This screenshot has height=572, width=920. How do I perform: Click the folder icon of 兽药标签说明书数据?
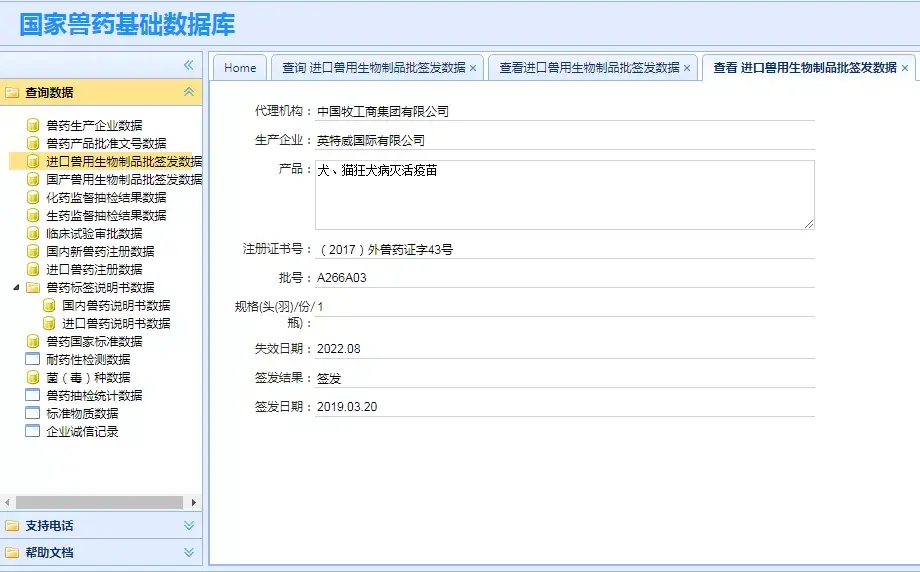33,287
